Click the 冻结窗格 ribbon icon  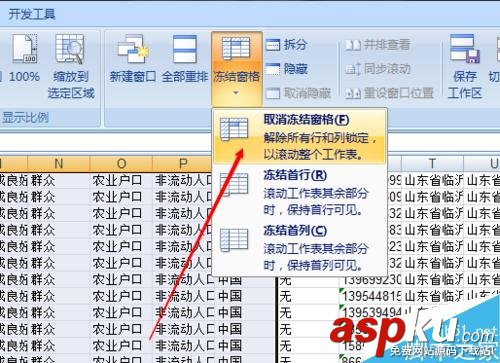click(236, 49)
